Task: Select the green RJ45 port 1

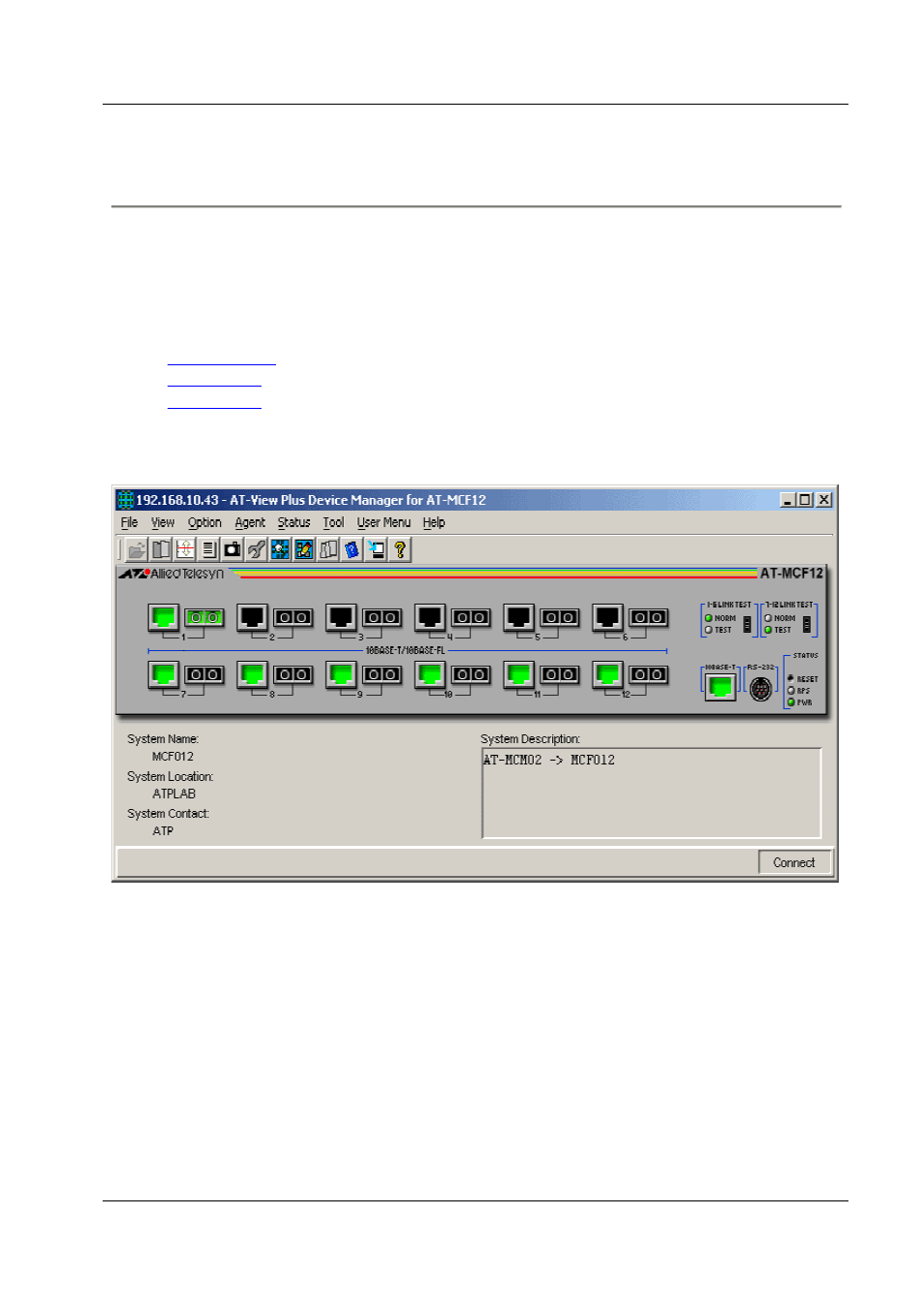Action: pyautogui.click(x=164, y=617)
